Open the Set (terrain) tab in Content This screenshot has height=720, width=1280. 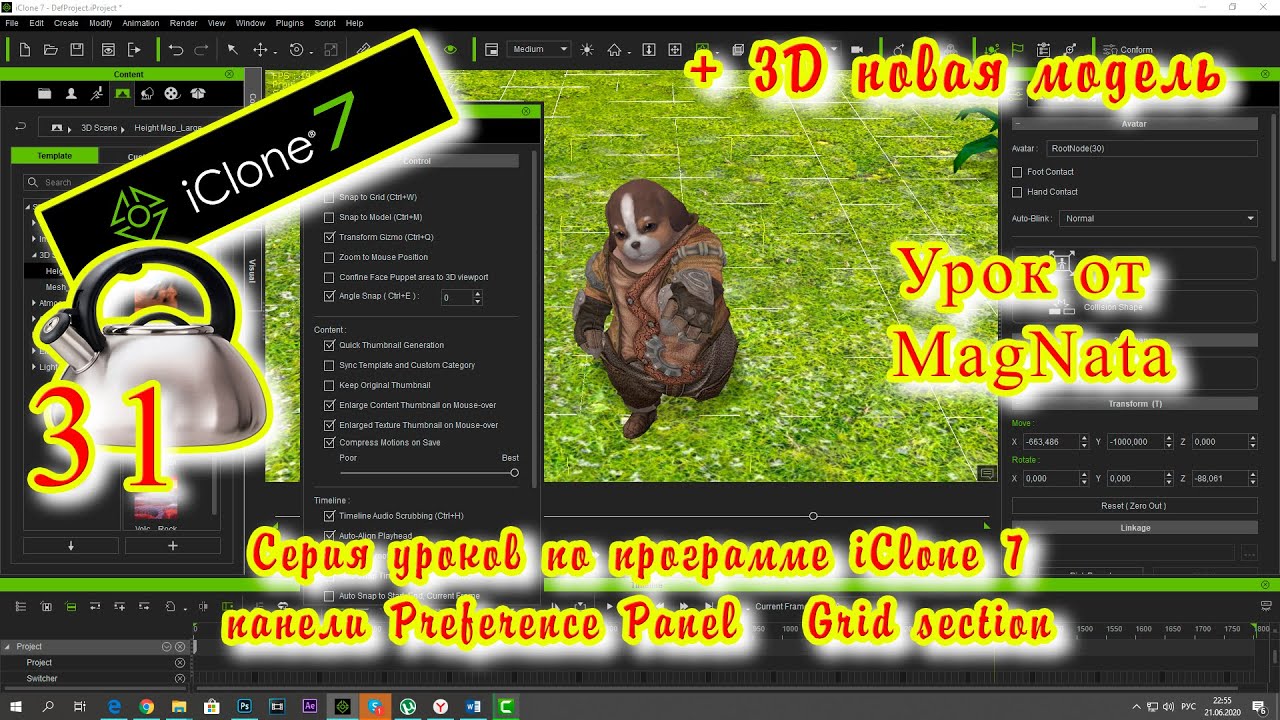[122, 93]
